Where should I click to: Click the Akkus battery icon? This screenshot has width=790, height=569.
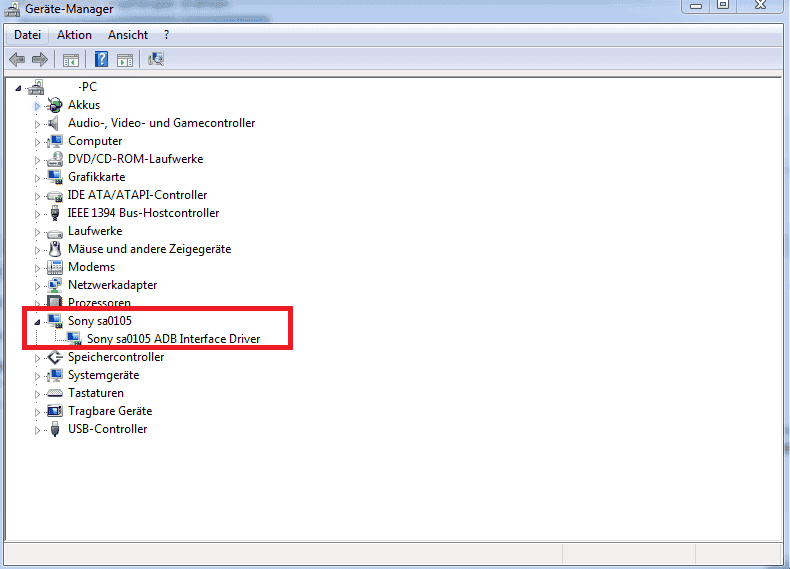[54, 105]
